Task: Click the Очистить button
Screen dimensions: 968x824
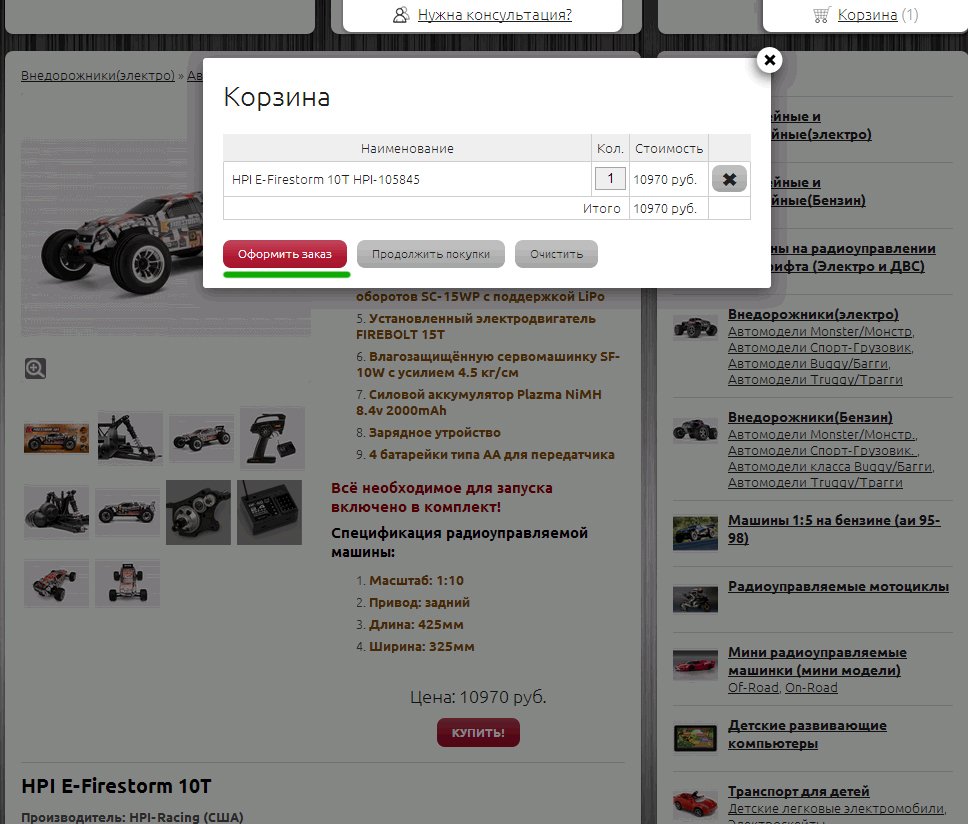Action: pyautogui.click(x=556, y=254)
